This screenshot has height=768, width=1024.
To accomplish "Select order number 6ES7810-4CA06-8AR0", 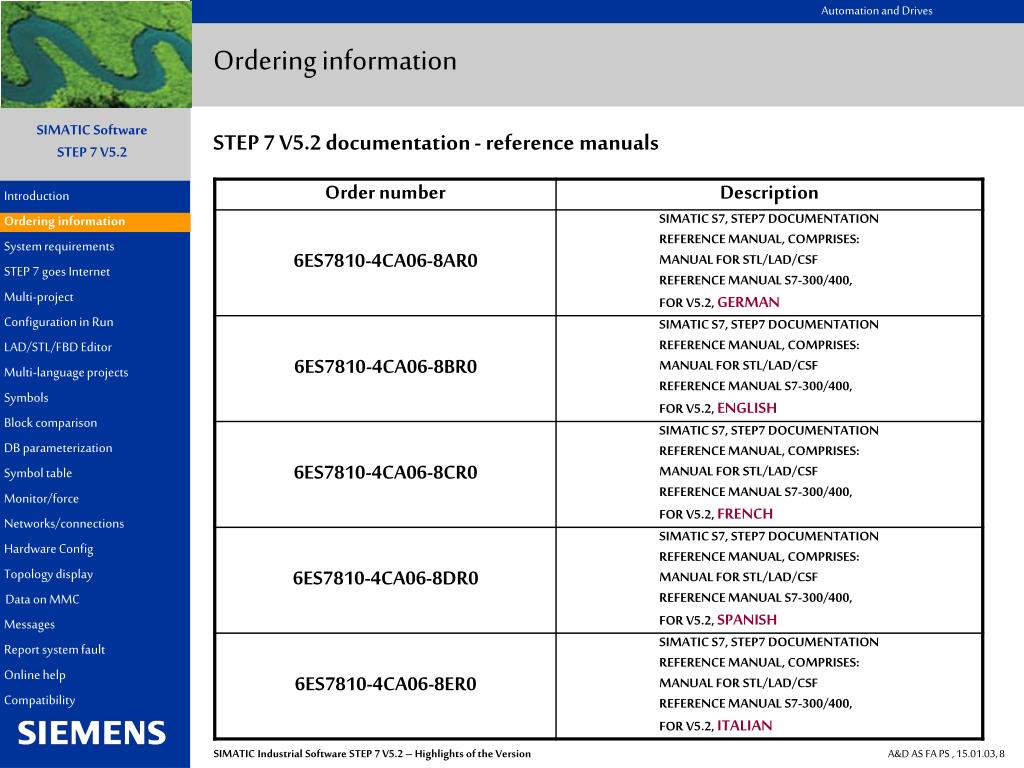I will tap(385, 261).
